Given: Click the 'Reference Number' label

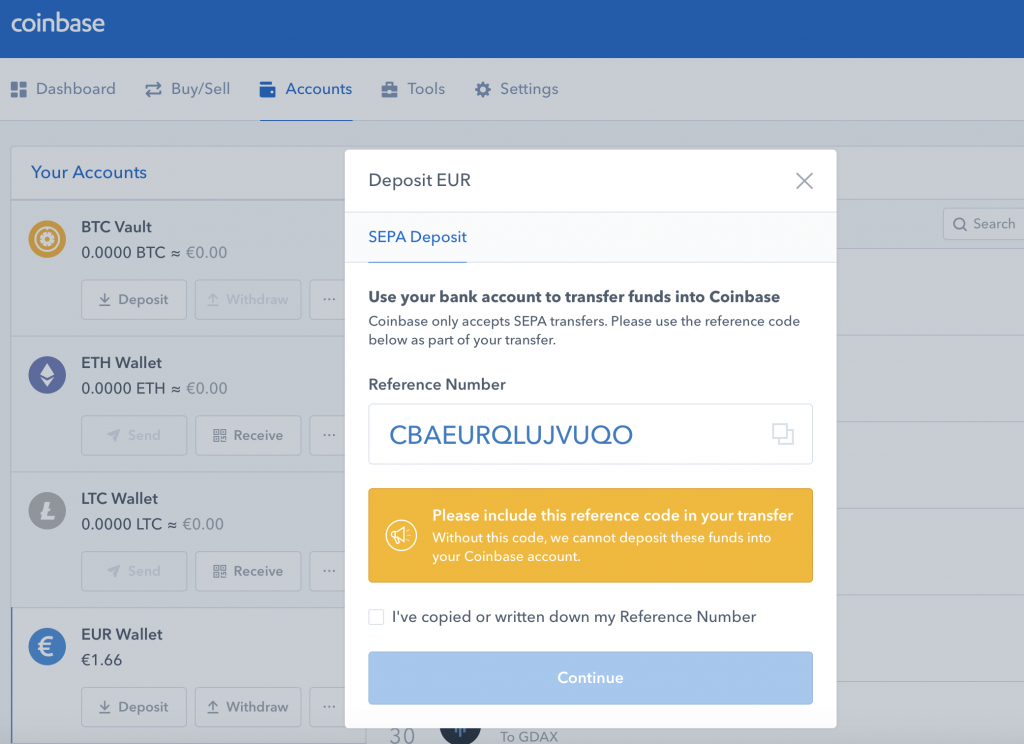Looking at the screenshot, I should point(437,384).
